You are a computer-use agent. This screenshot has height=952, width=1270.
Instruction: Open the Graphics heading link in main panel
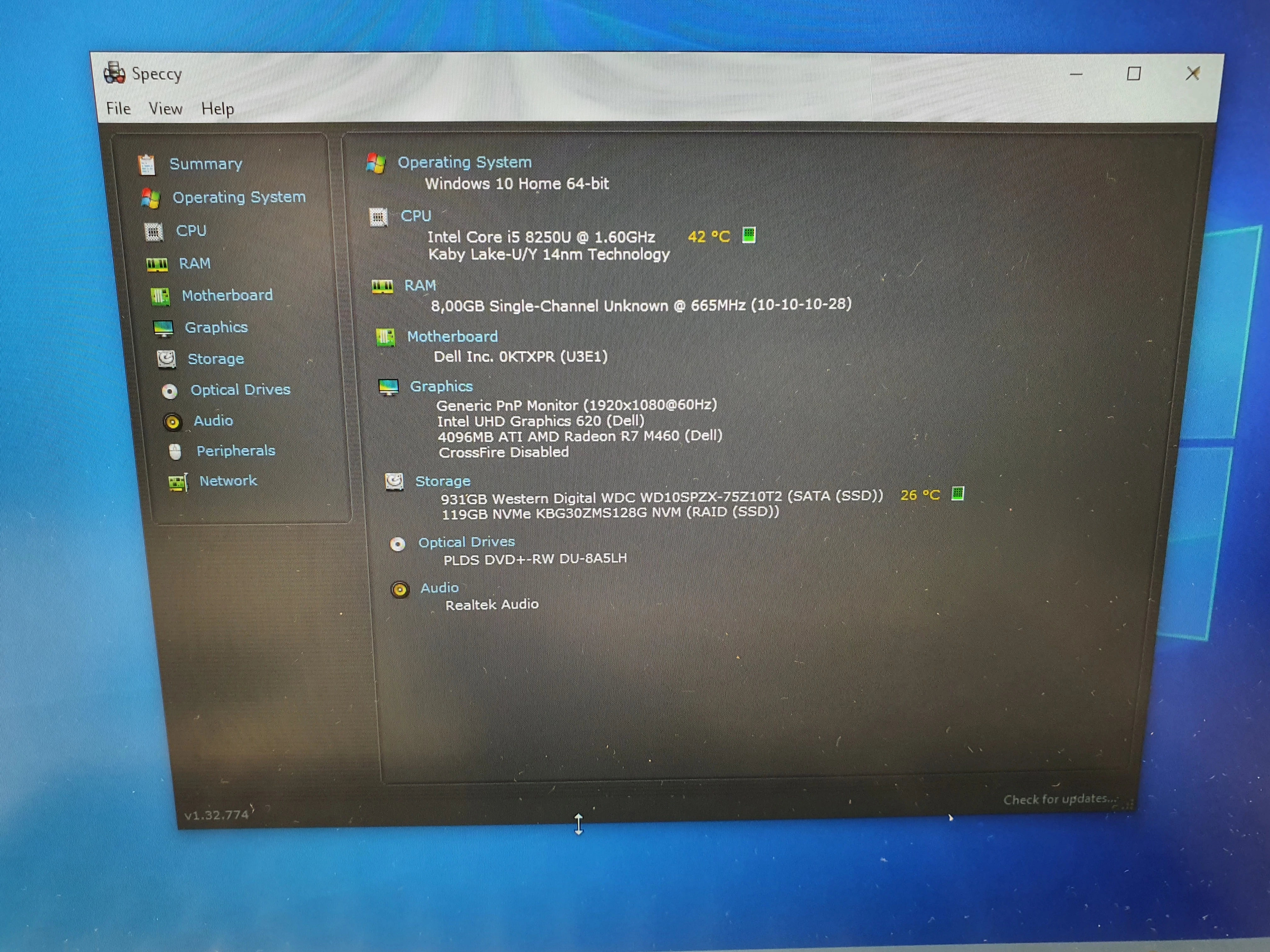pos(441,386)
